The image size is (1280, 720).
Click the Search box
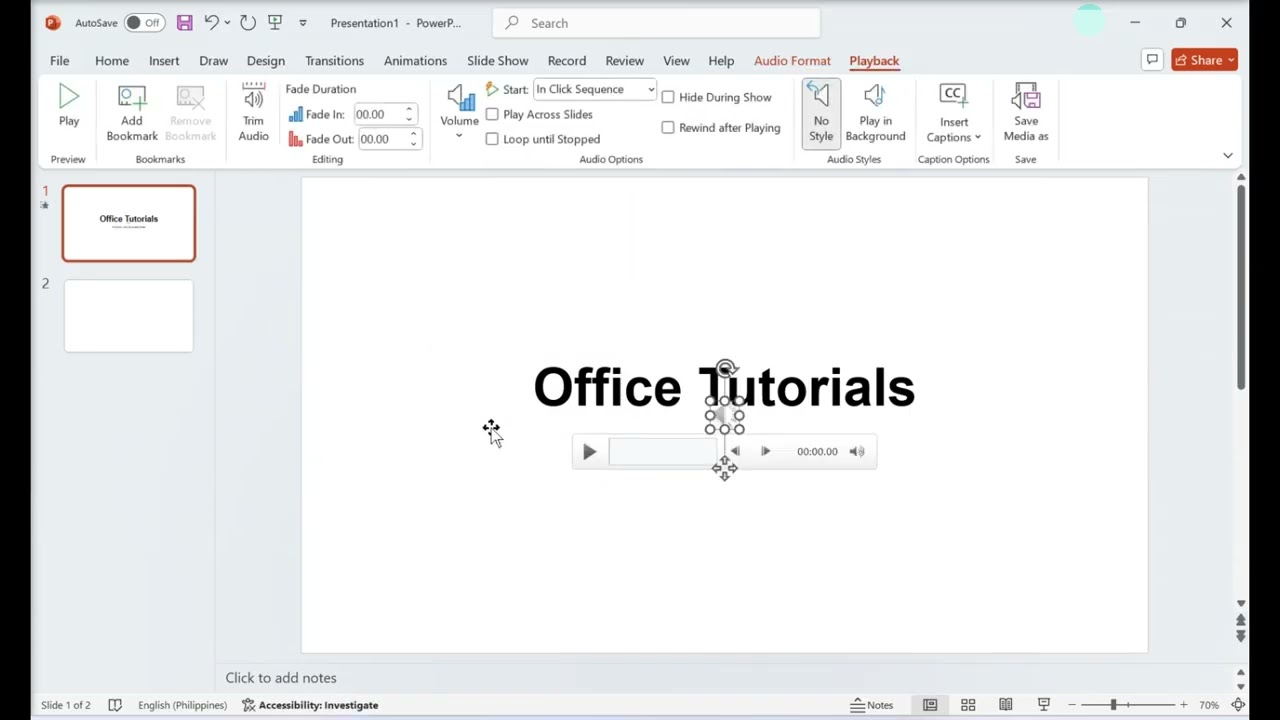(657, 23)
